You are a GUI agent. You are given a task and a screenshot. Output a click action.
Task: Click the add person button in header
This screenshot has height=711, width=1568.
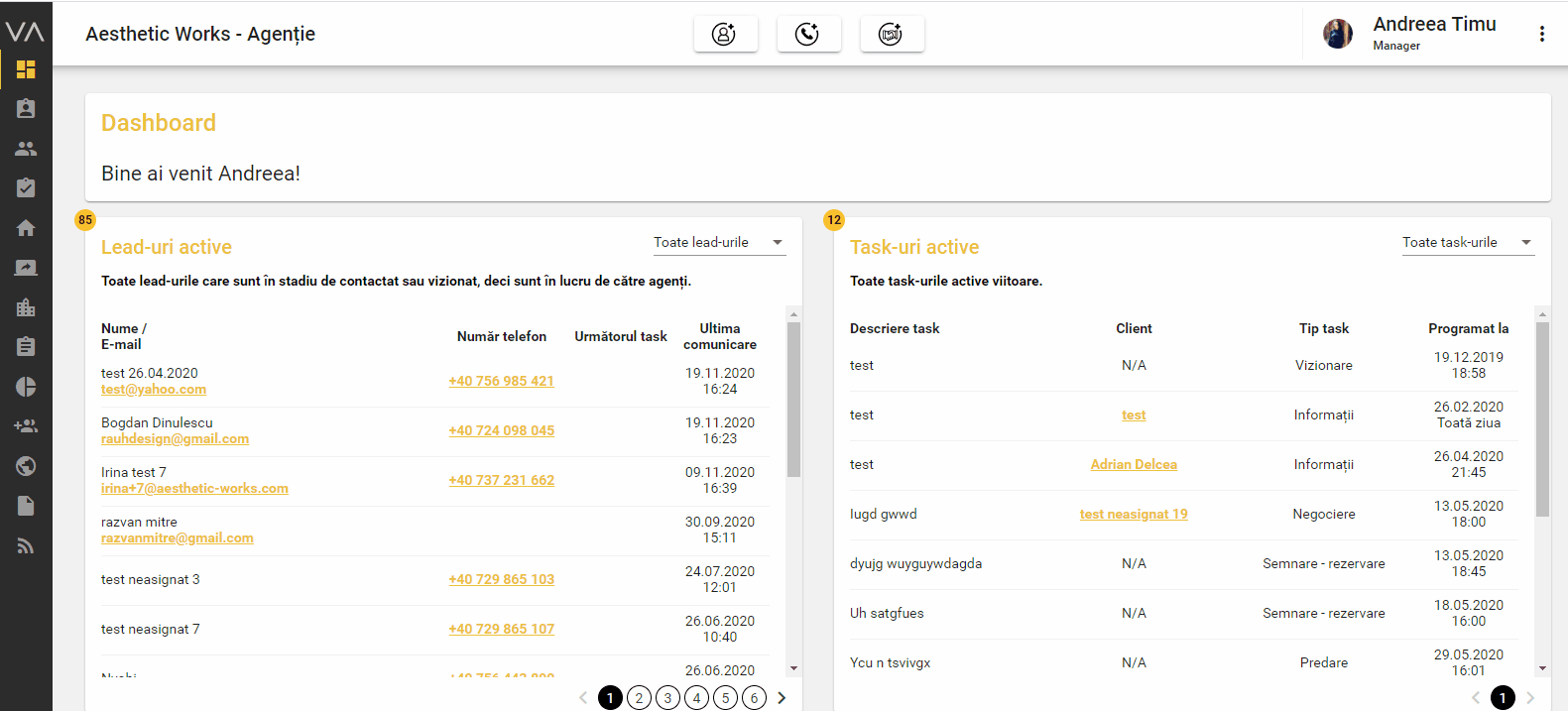click(725, 35)
